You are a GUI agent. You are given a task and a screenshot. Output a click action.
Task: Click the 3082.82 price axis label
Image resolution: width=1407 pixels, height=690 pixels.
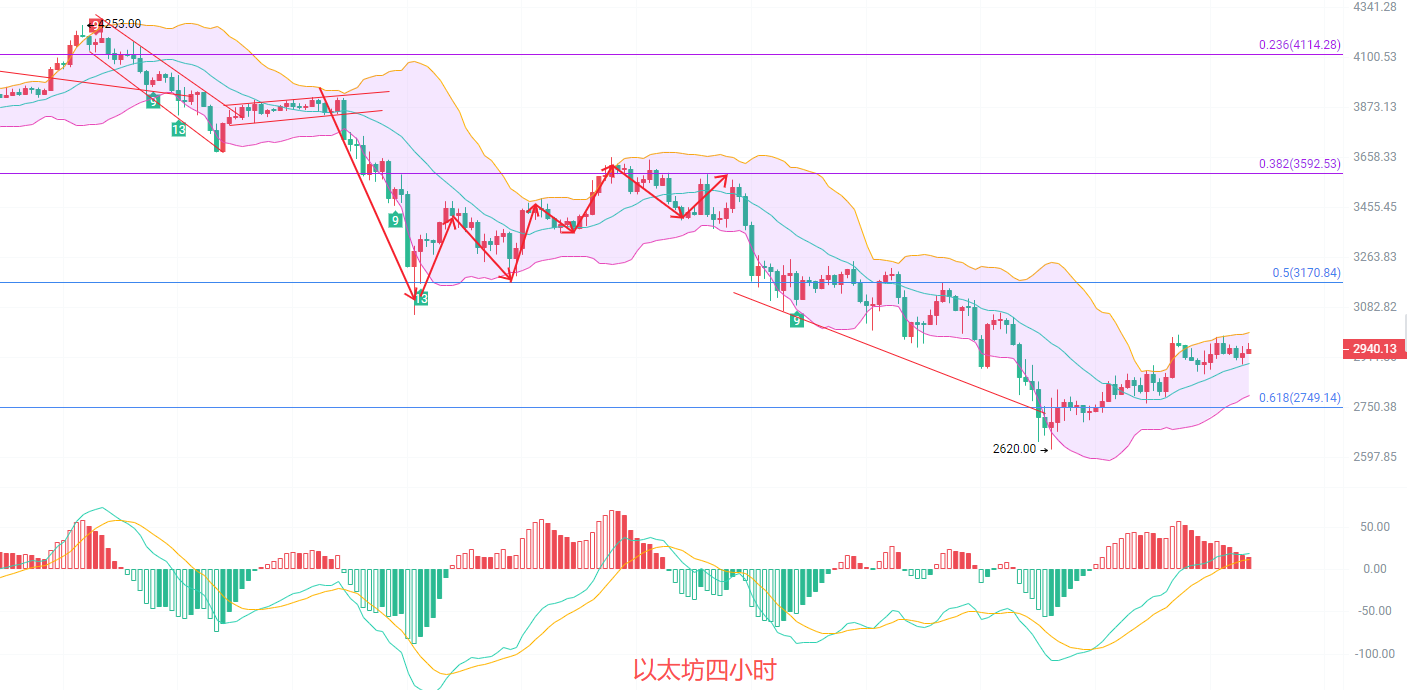pyautogui.click(x=1373, y=307)
